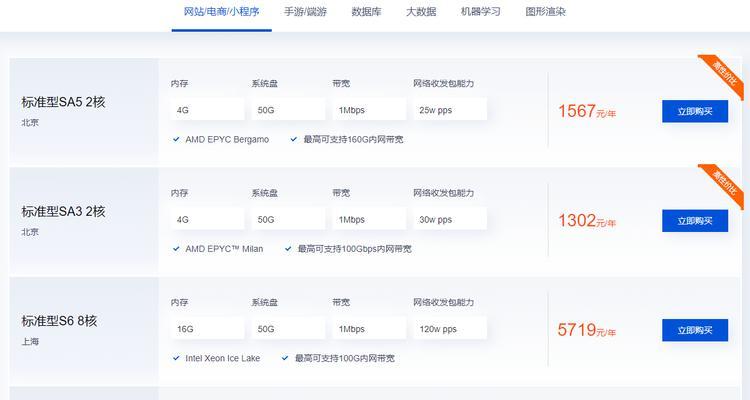Click the Intel Xeon Ice Lake text

pos(223,358)
